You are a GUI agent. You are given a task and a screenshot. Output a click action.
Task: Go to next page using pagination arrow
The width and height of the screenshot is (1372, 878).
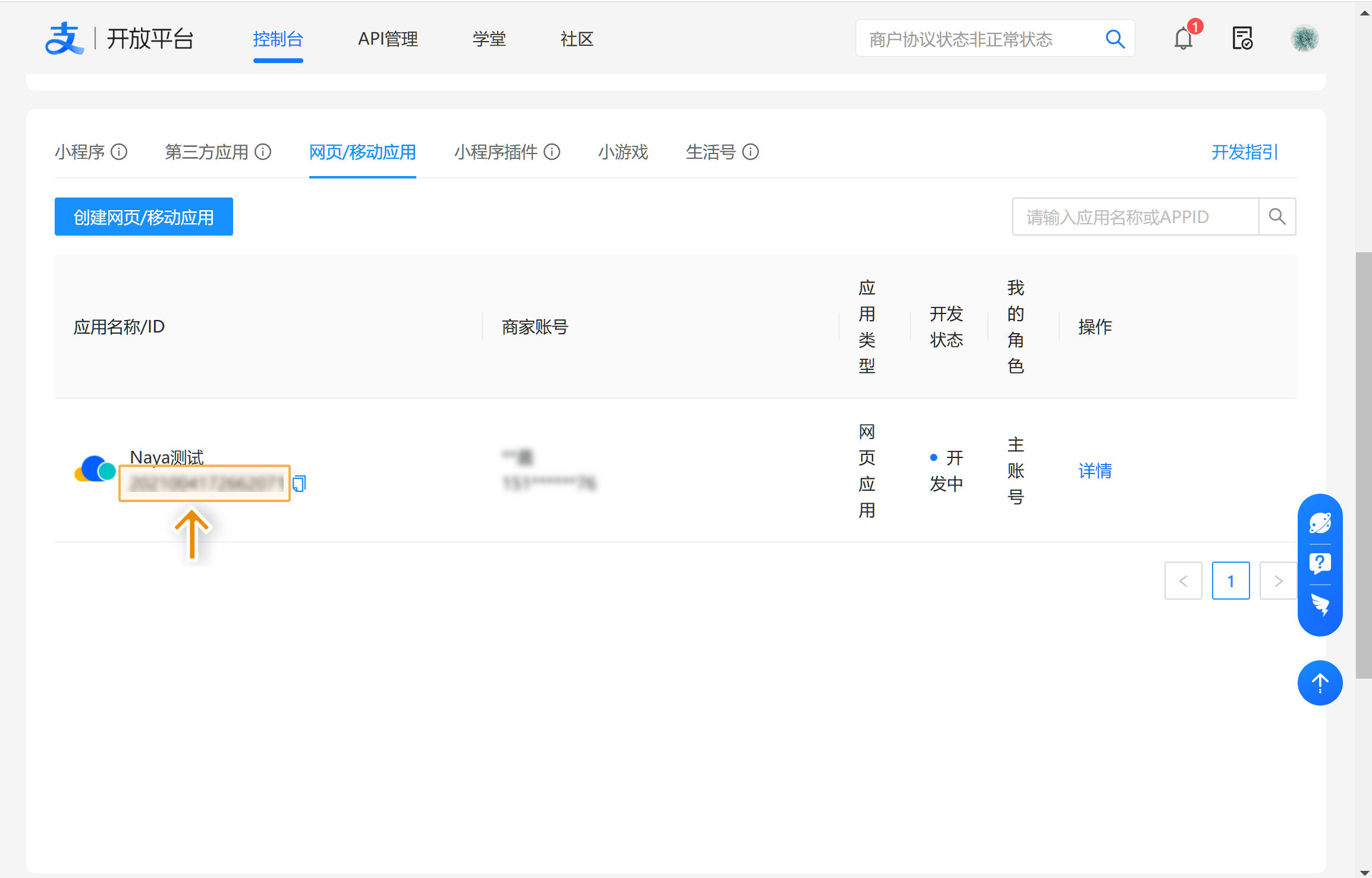pos(1278,581)
